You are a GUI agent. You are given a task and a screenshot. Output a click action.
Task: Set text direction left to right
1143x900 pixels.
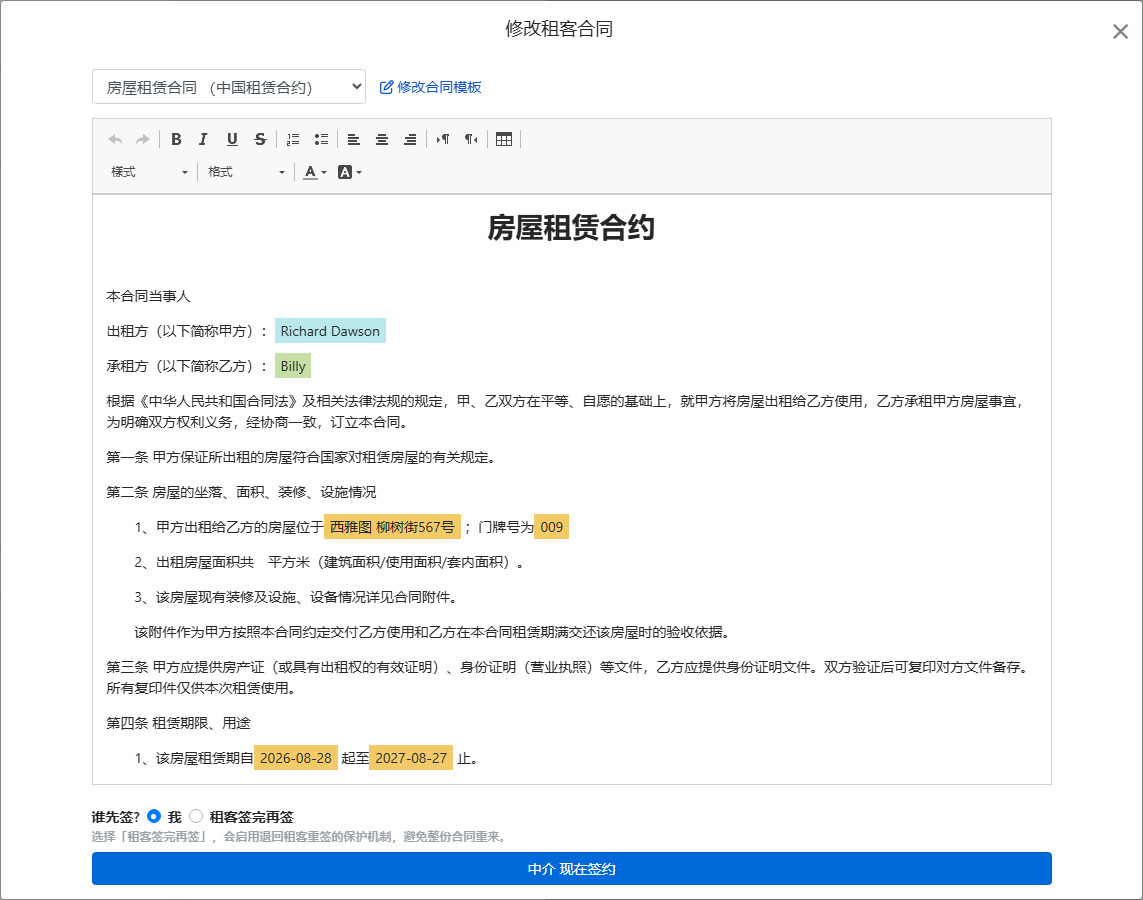pos(443,139)
